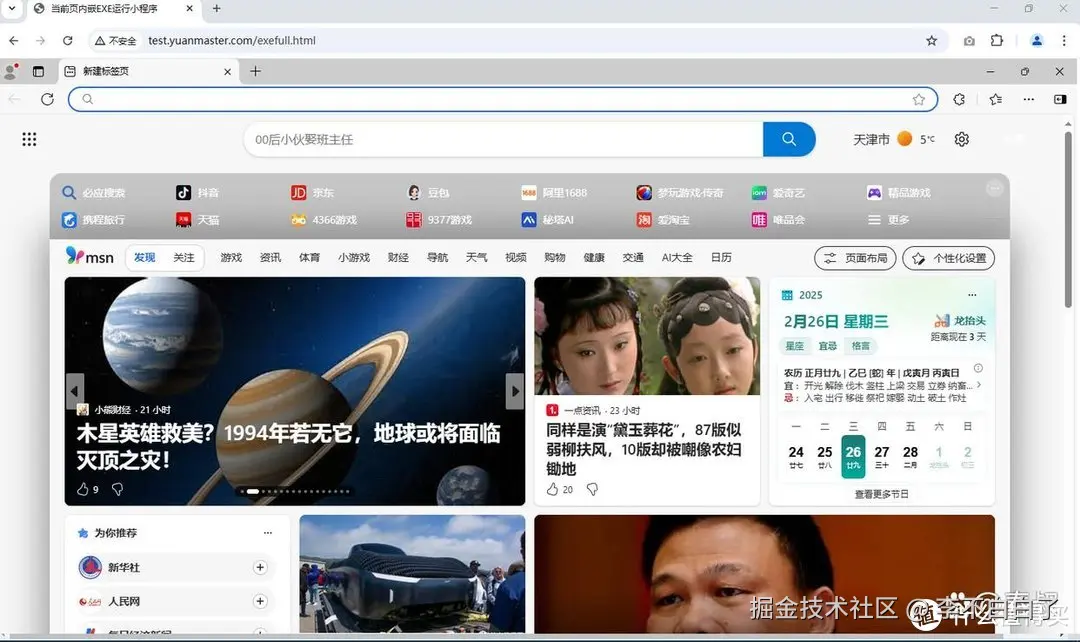Image resolution: width=1080 pixels, height=642 pixels.
Task: Click the MSN logo
Action: click(x=89, y=257)
